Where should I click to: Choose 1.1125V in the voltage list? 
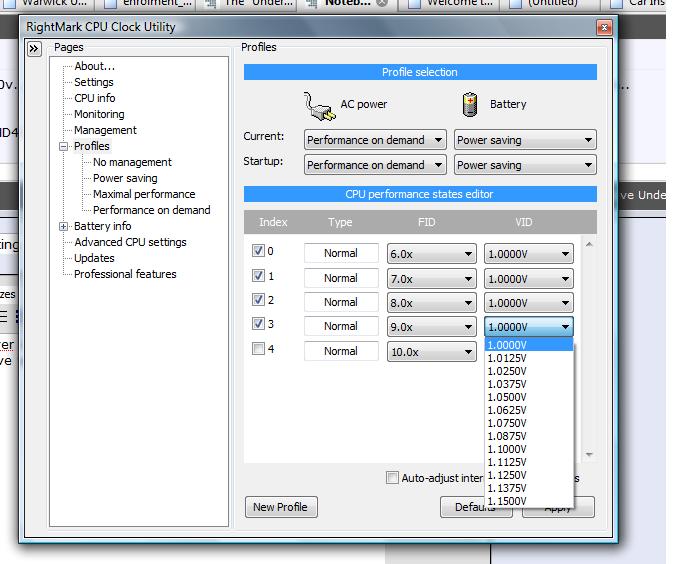(529, 462)
